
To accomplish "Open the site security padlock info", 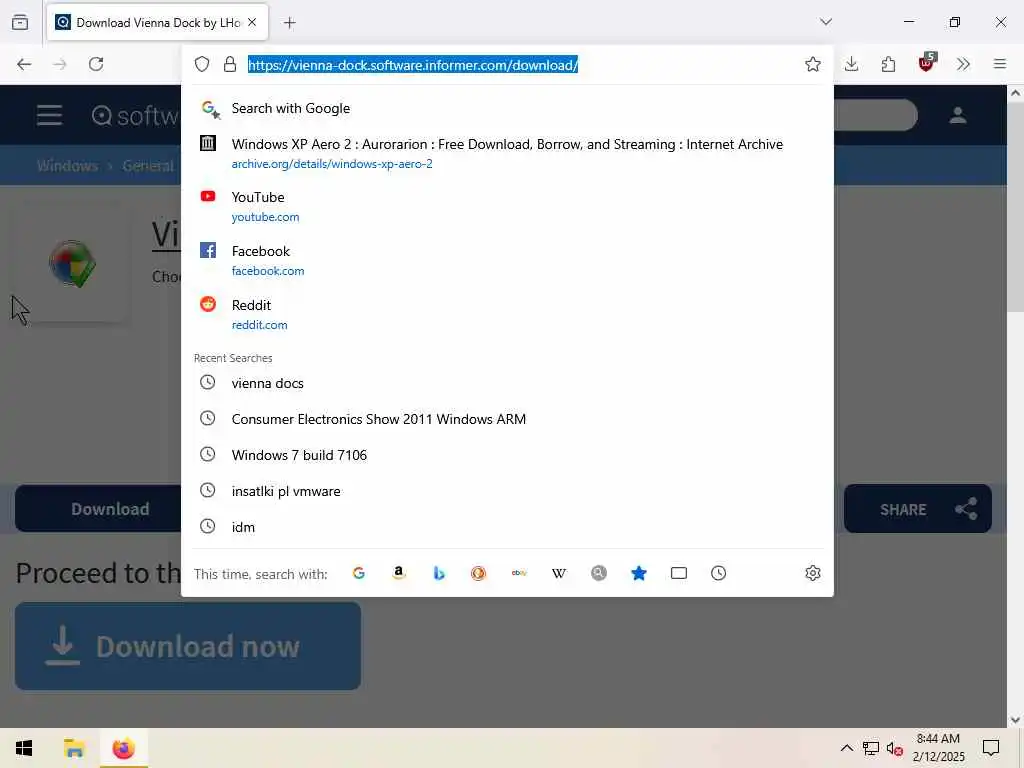I will coord(230,64).
